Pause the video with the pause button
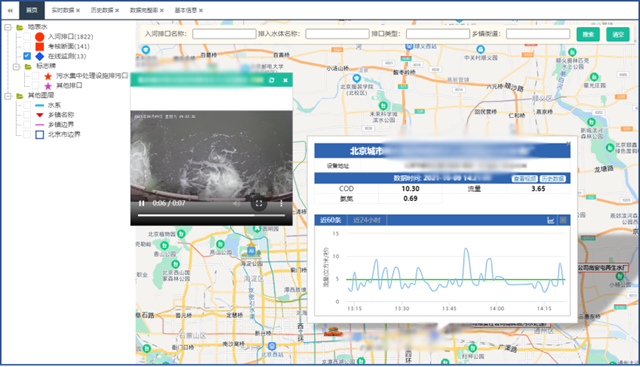640x367 pixels. click(x=142, y=203)
